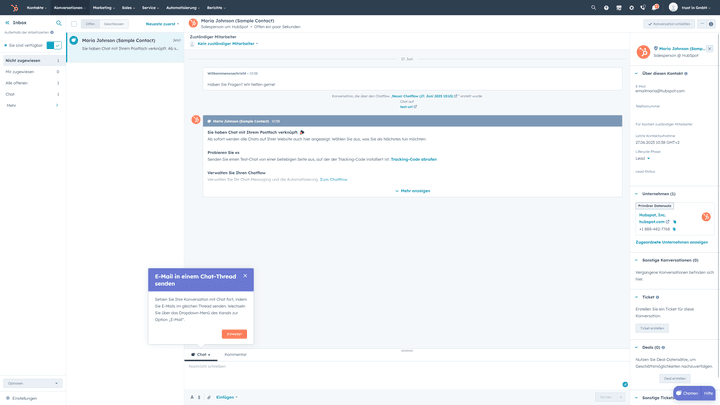Open the search magnifier in the top bar

point(593,8)
